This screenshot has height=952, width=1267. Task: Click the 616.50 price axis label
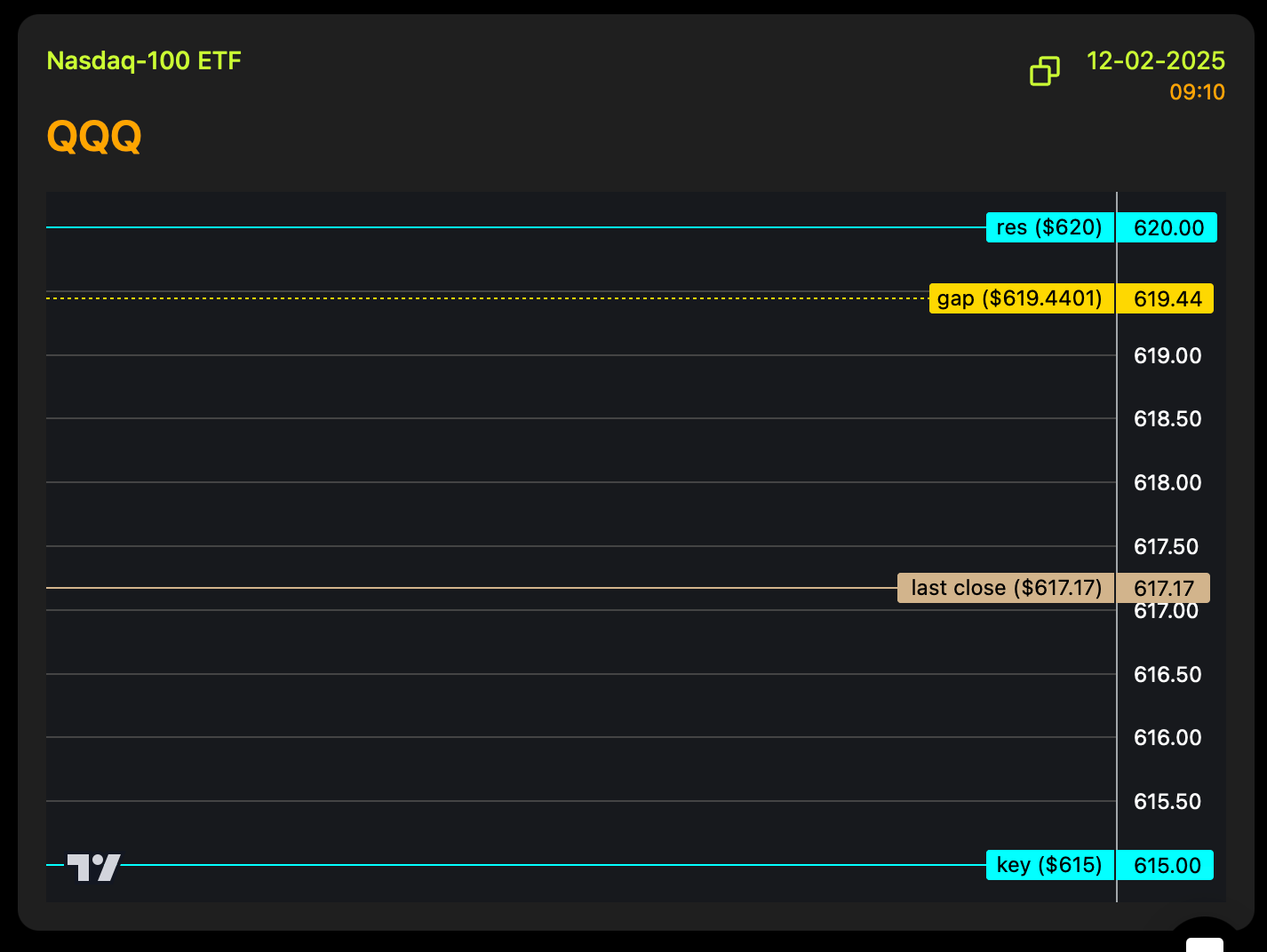1167,675
